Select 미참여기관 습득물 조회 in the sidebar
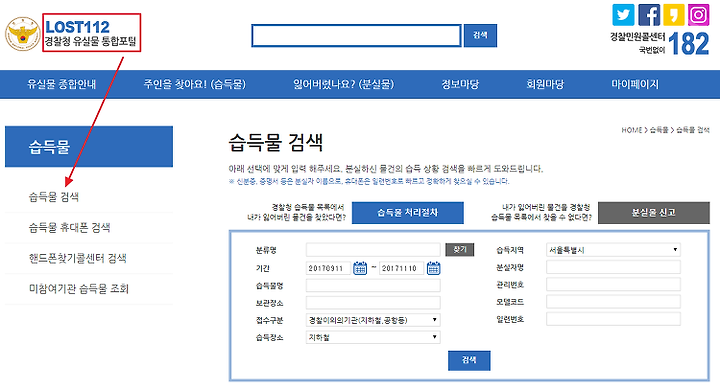Image resolution: width=720 pixels, height=389 pixels. (x=79, y=289)
